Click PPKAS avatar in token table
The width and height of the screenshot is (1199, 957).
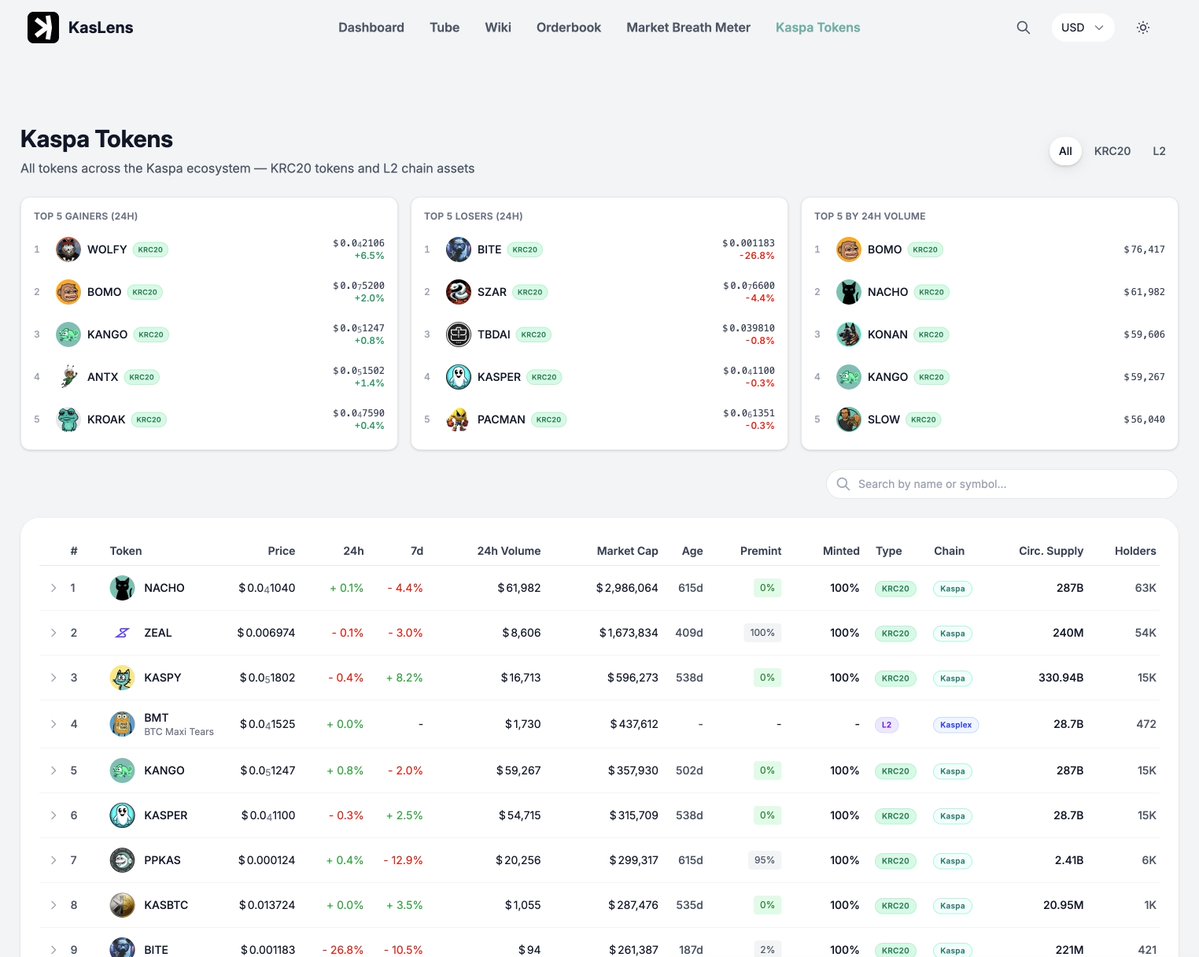pyautogui.click(x=122, y=860)
